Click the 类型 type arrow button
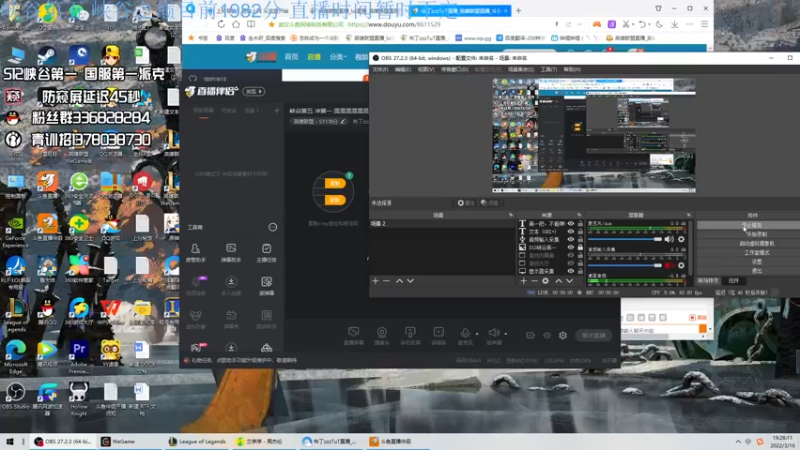This screenshot has height=450, width=800. point(254,91)
